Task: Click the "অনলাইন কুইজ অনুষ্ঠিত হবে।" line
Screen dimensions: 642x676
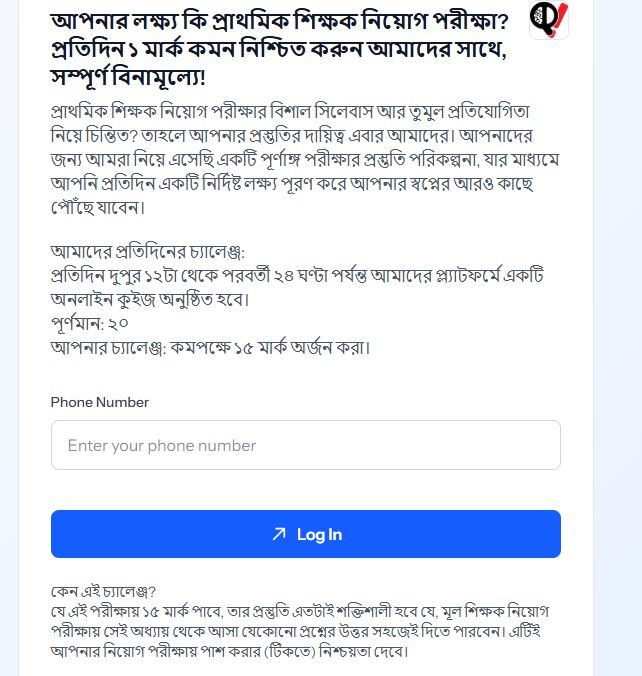Action: (x=150, y=300)
